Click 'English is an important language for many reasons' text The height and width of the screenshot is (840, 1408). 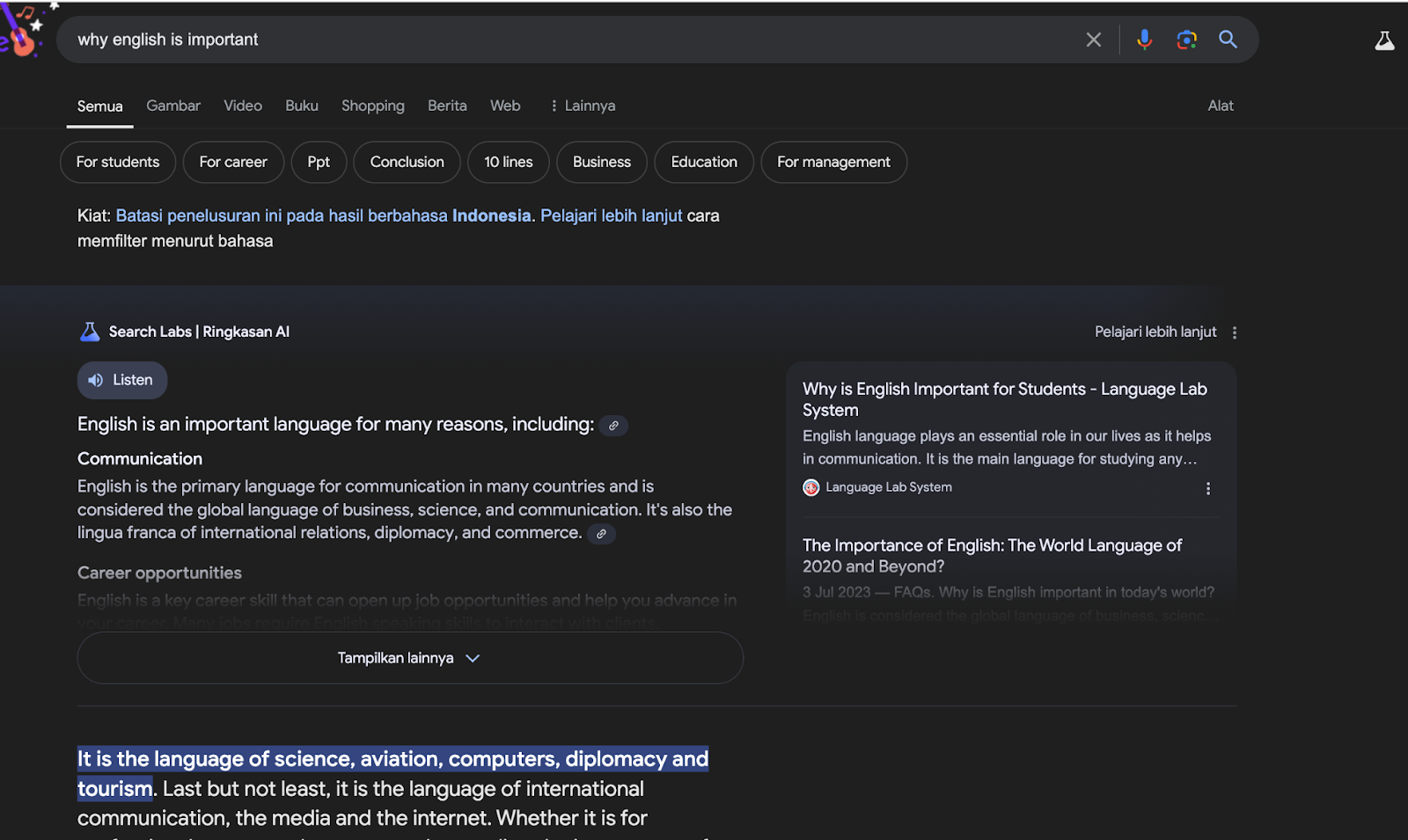[335, 424]
